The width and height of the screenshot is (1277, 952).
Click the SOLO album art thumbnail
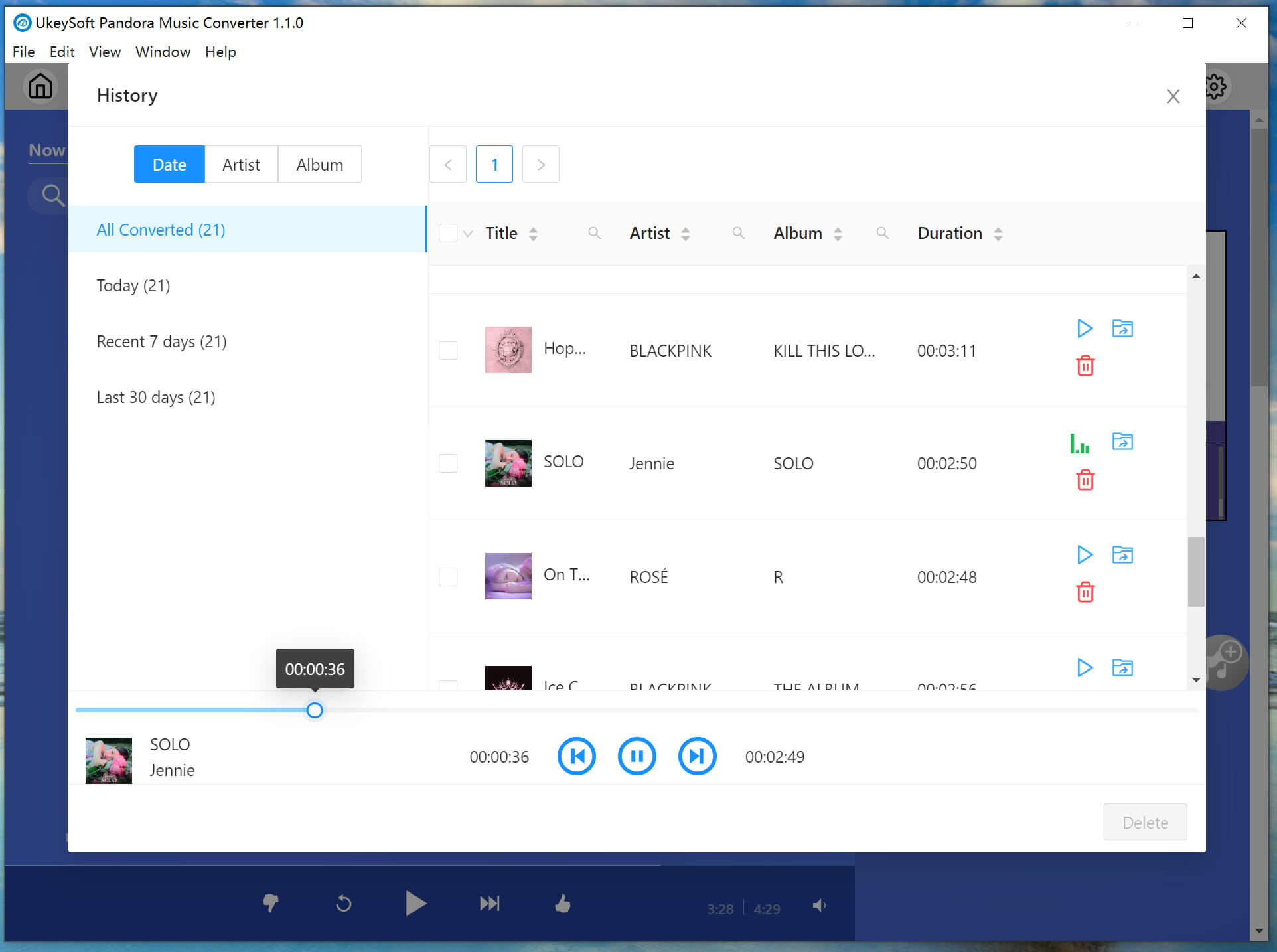coord(506,463)
